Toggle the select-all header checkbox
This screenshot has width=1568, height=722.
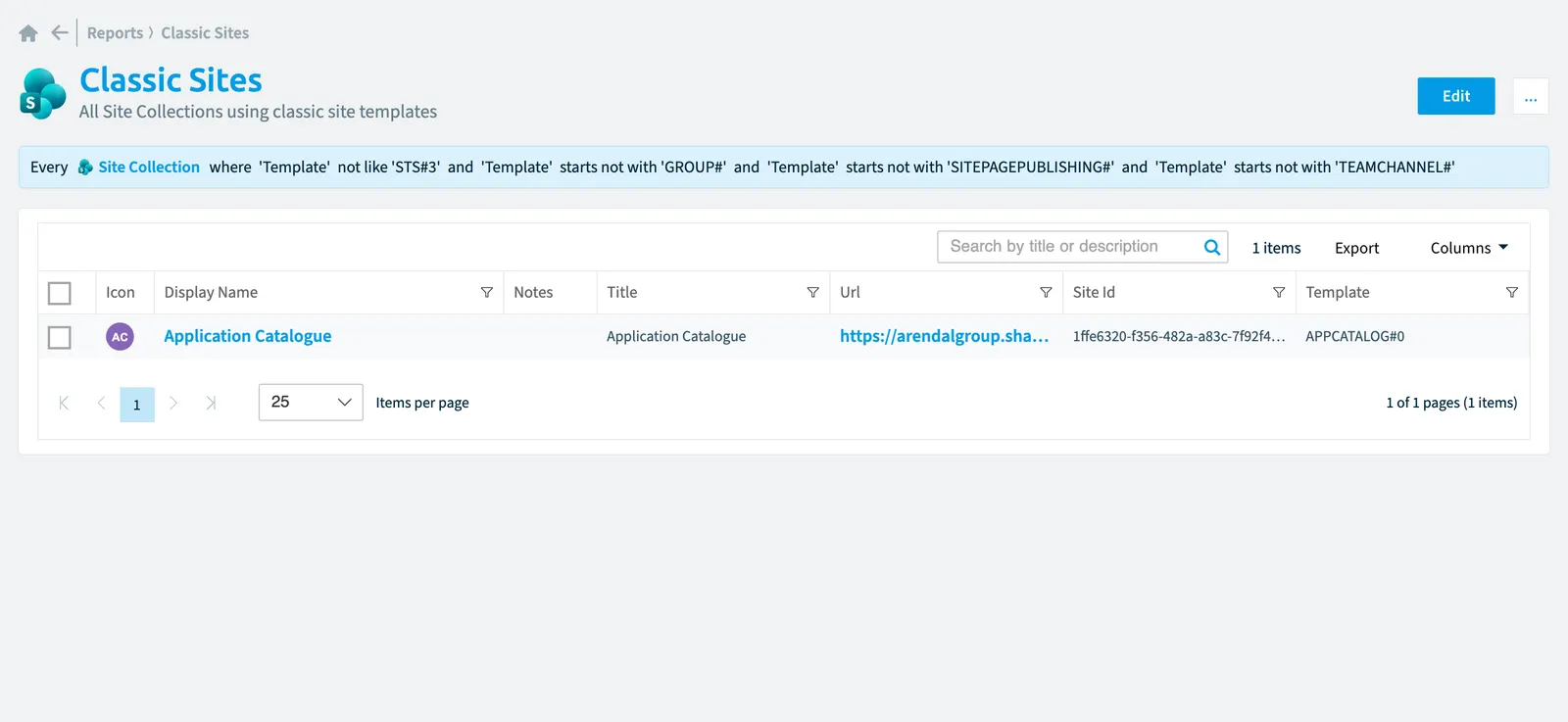point(60,293)
